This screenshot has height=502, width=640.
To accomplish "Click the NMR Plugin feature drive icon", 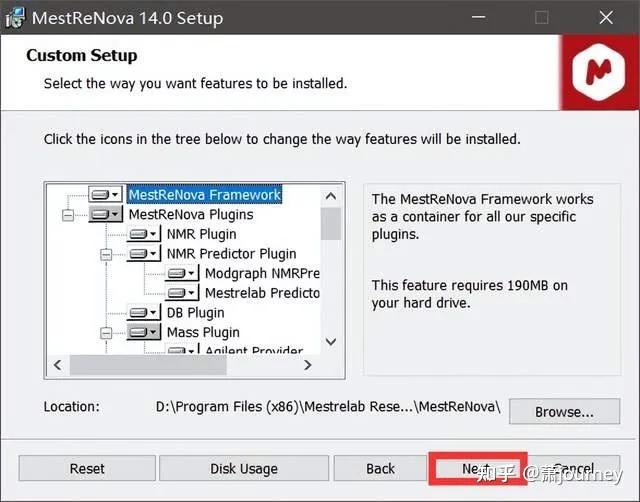I will coord(143,234).
